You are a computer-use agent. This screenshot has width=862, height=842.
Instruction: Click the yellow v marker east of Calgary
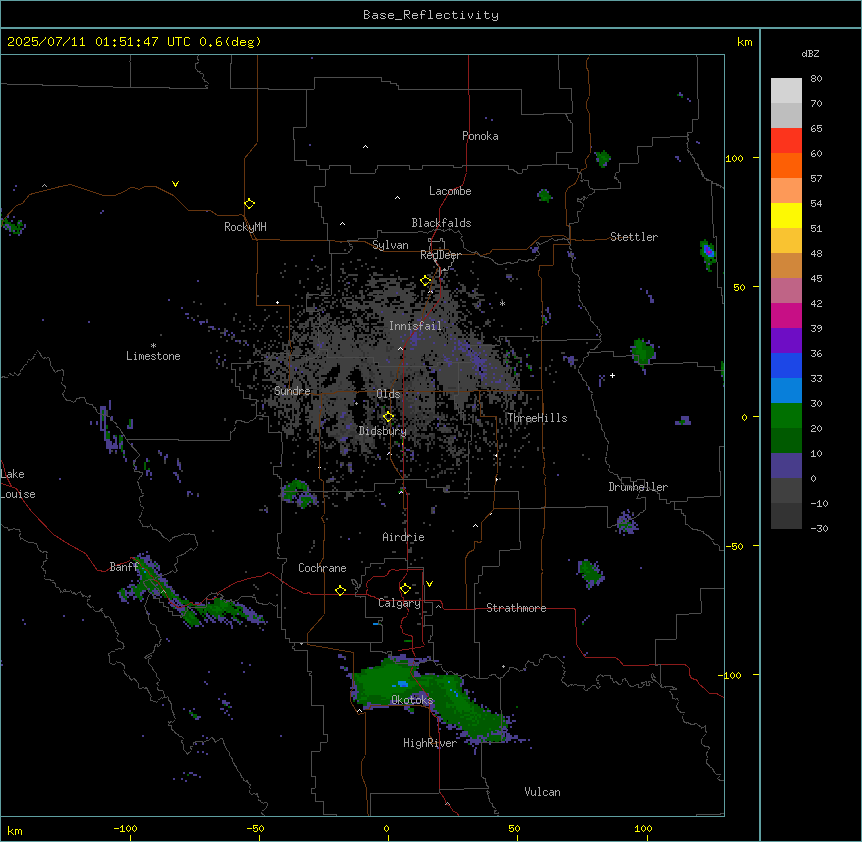click(429, 584)
